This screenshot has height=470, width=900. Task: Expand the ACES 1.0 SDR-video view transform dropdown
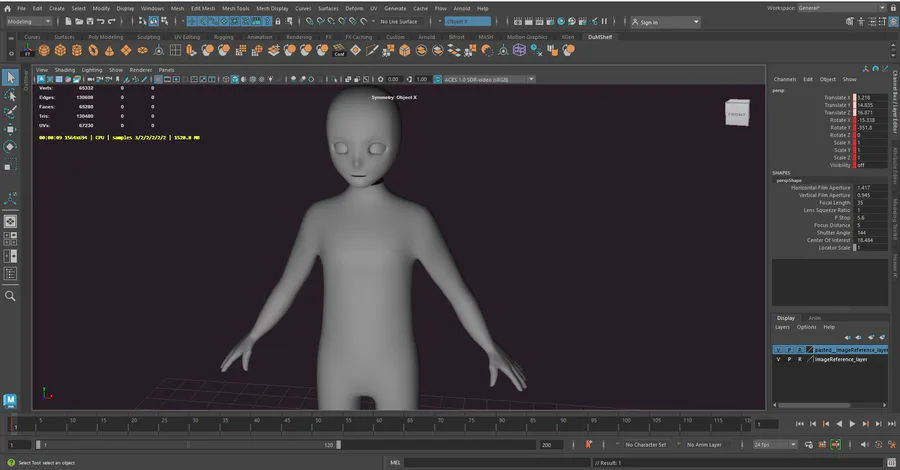[x=490, y=79]
